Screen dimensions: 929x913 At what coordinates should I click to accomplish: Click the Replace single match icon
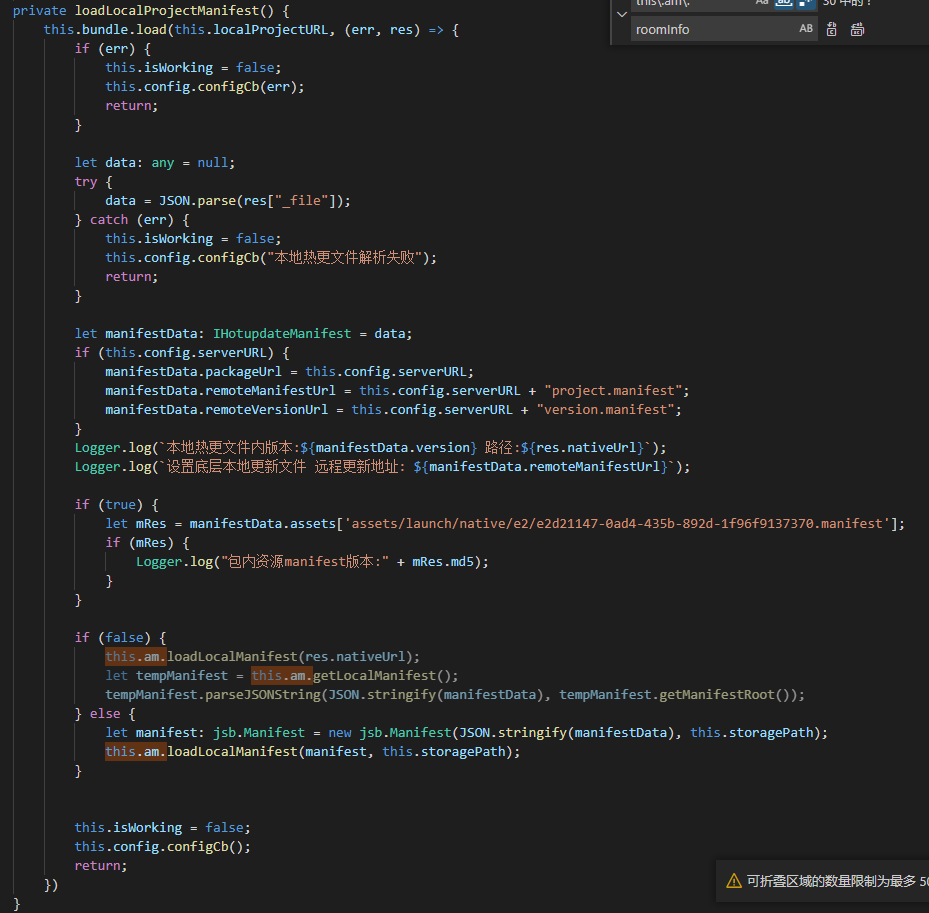(832, 29)
